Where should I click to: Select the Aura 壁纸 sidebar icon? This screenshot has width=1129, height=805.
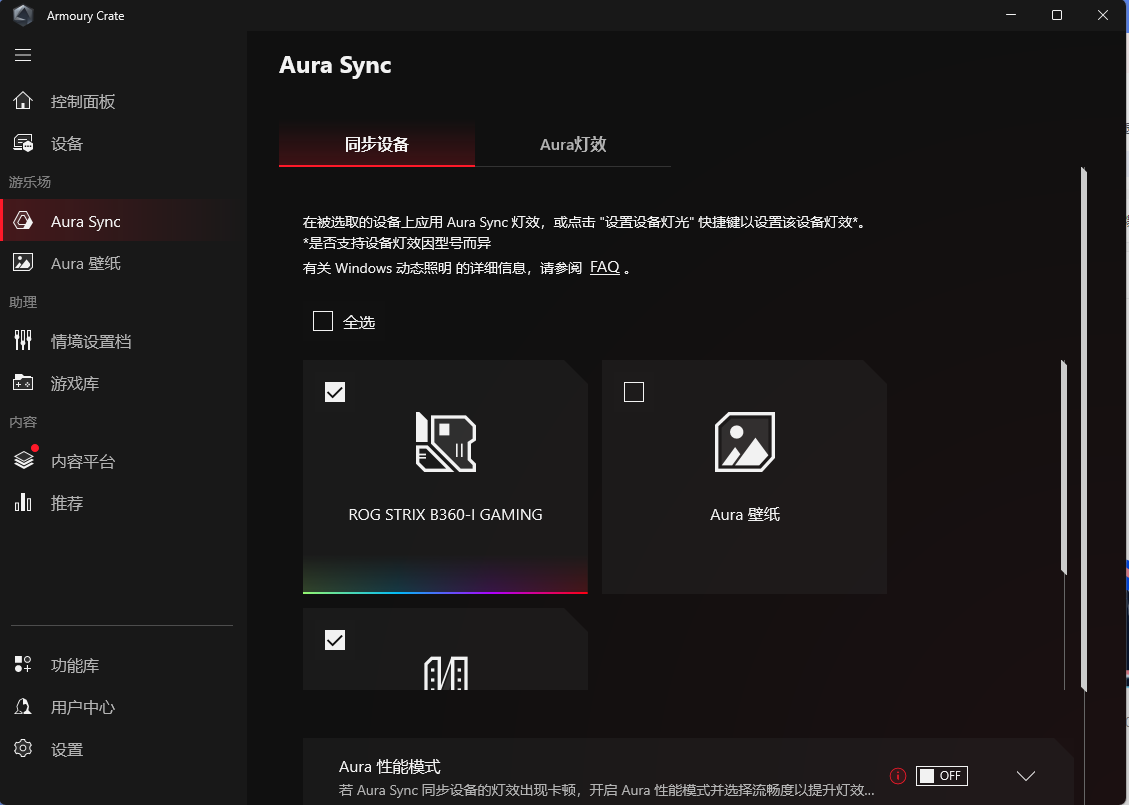coord(23,263)
